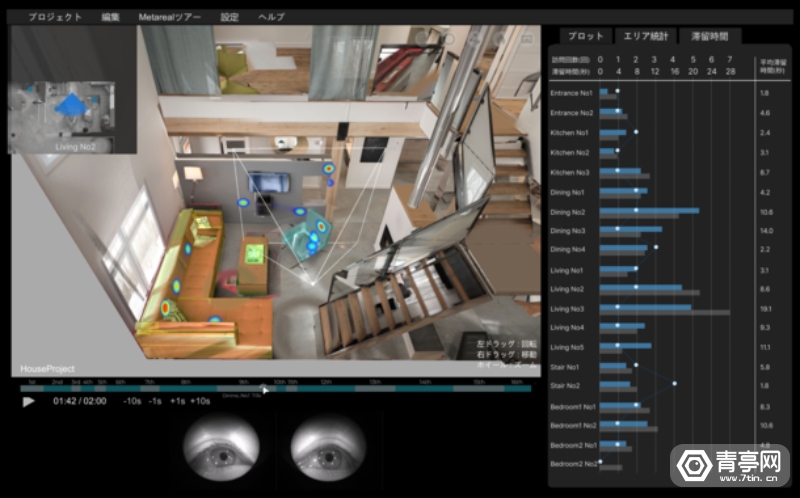
Task: Step forward one second with +1s
Action: click(x=177, y=401)
